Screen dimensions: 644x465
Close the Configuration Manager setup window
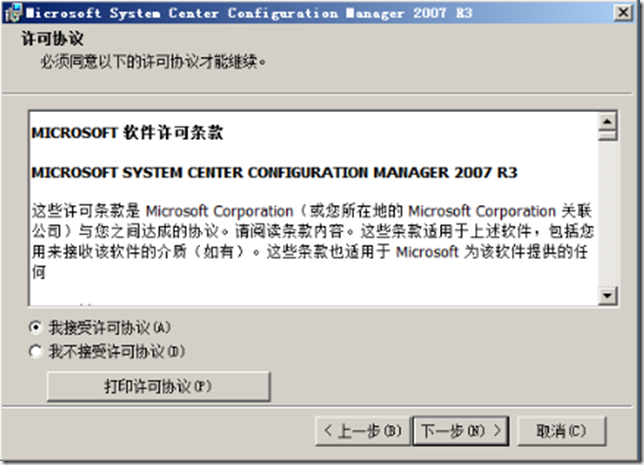point(623,13)
